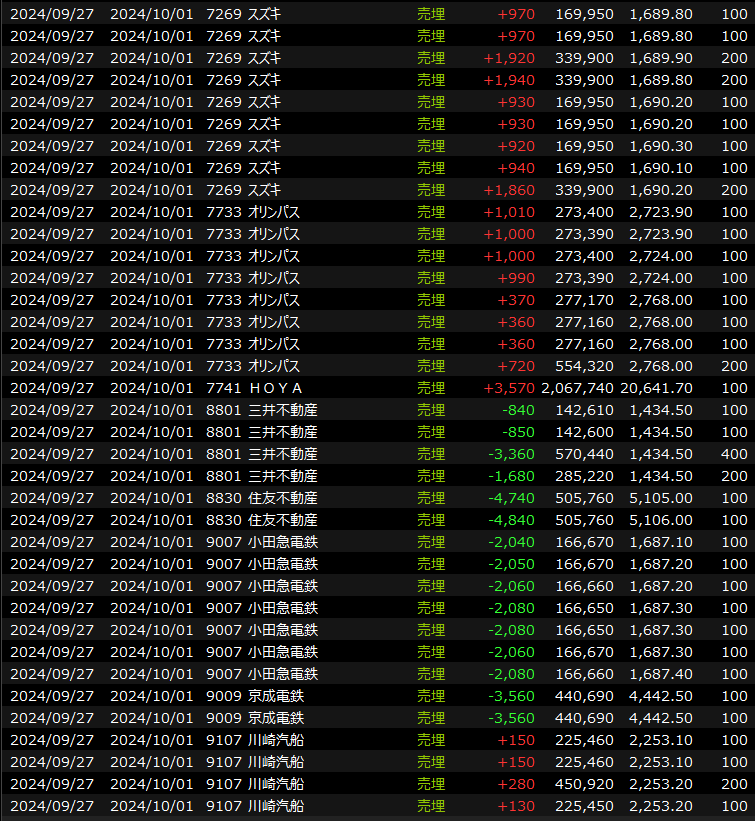Viewport: 755px width, 821px height.
Task: Click the 1,690.10 price for スズキ
Action: point(660,168)
